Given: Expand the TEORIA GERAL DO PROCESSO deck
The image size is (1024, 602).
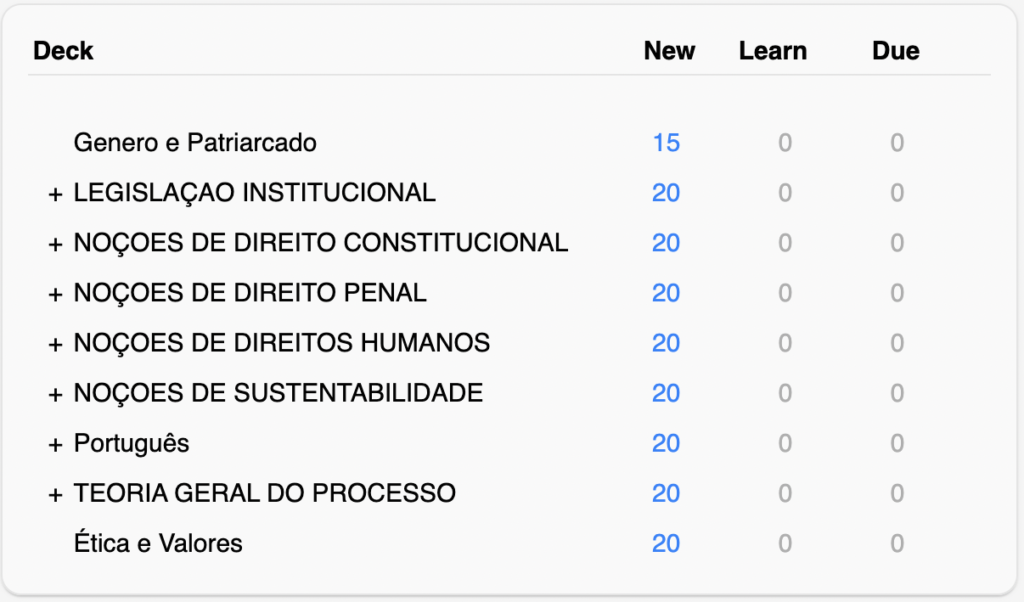Looking at the screenshot, I should point(55,494).
